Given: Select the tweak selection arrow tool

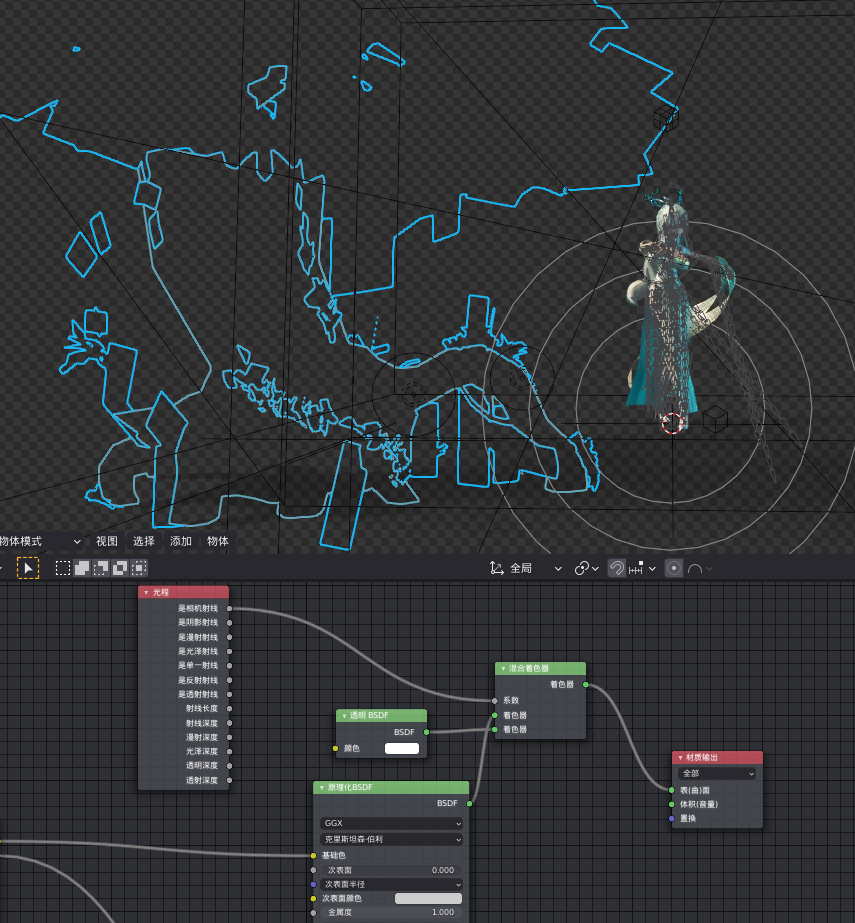Looking at the screenshot, I should pyautogui.click(x=28, y=568).
